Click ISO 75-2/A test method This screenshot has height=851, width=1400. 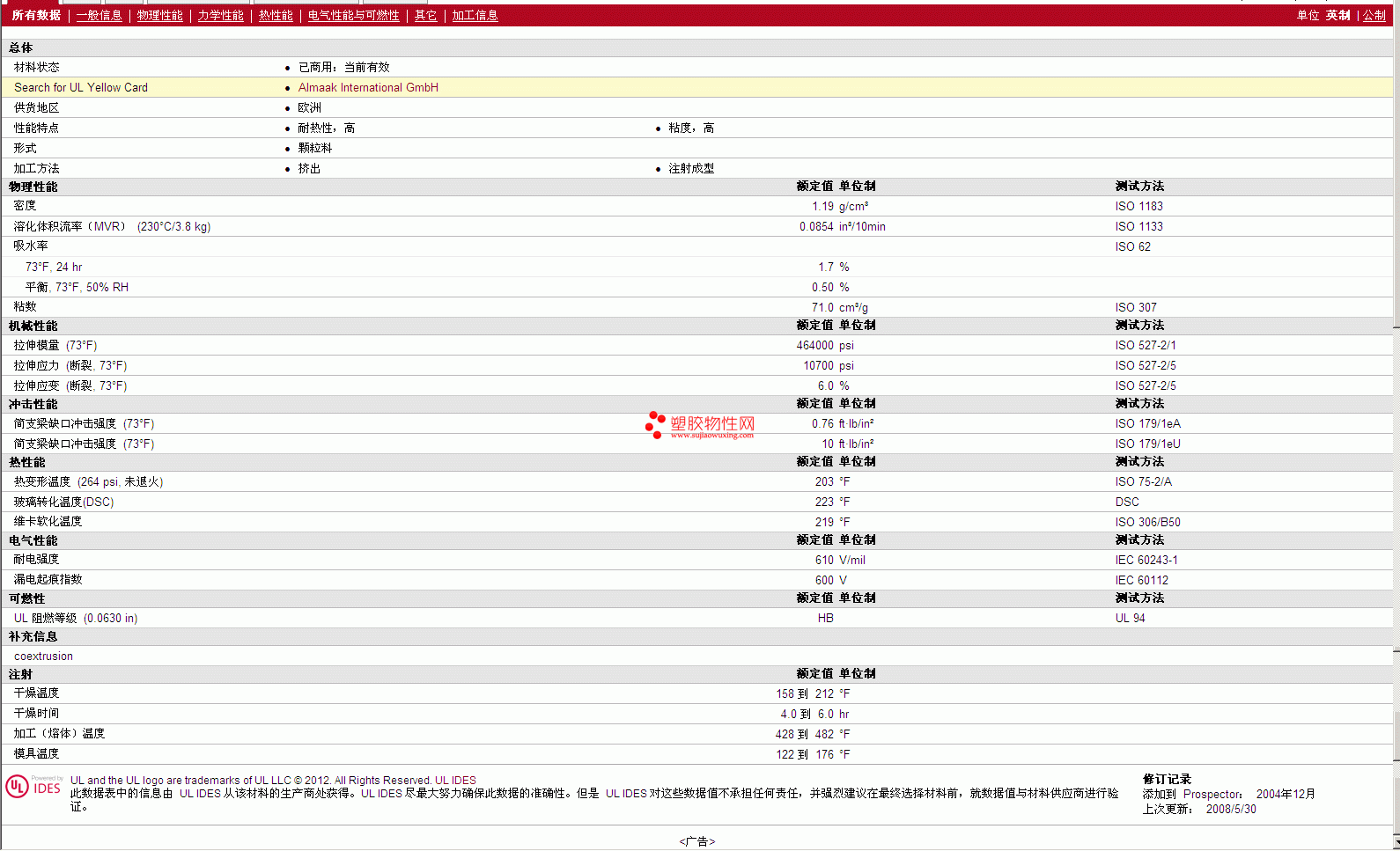coord(1144,481)
